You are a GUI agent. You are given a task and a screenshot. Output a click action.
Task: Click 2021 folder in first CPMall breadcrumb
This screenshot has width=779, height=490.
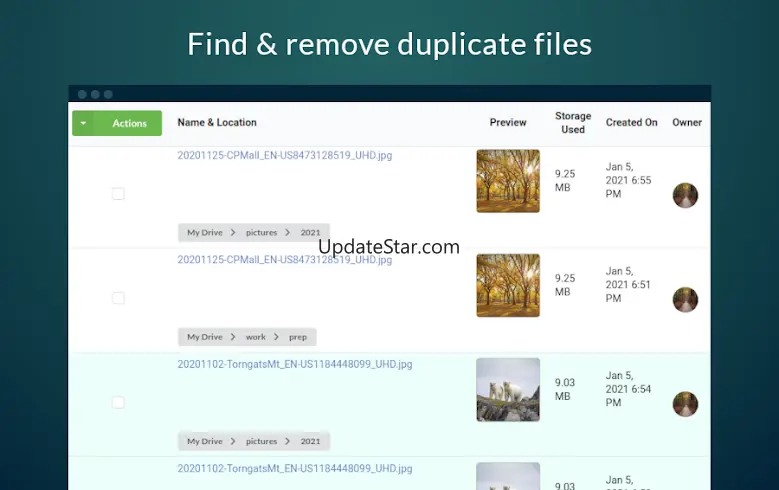click(310, 233)
